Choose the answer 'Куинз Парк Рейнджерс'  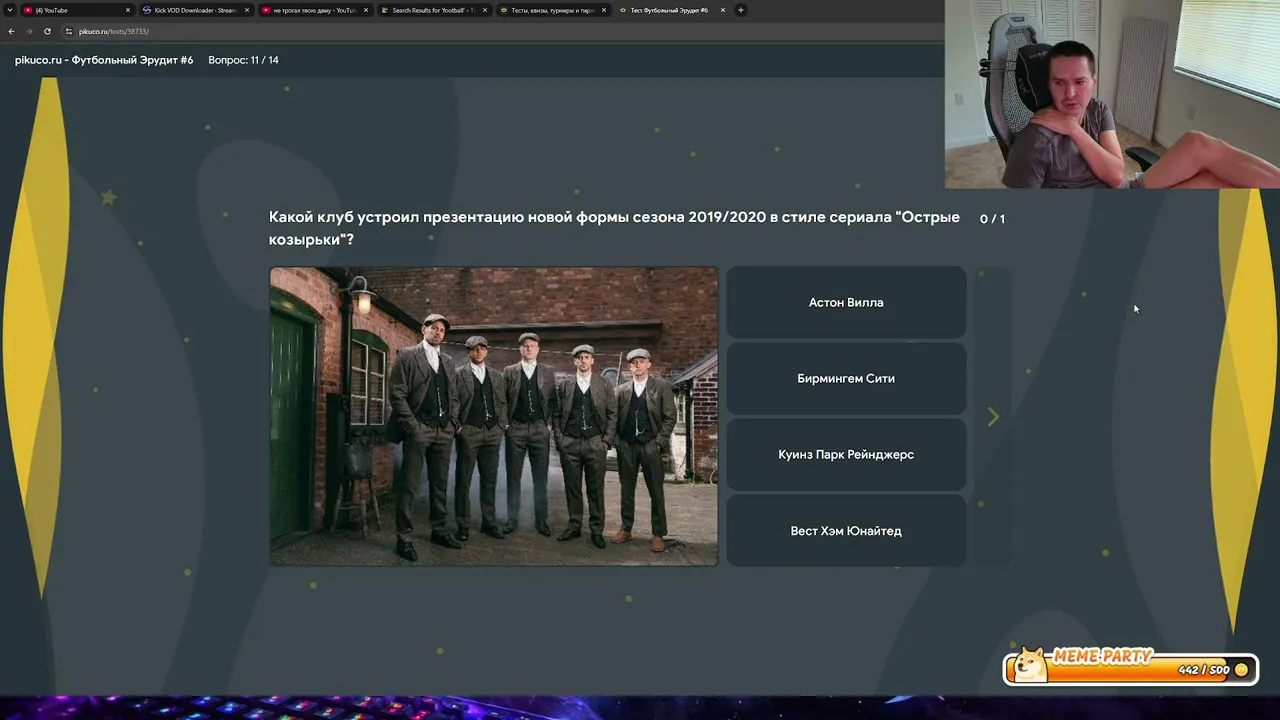846,455
